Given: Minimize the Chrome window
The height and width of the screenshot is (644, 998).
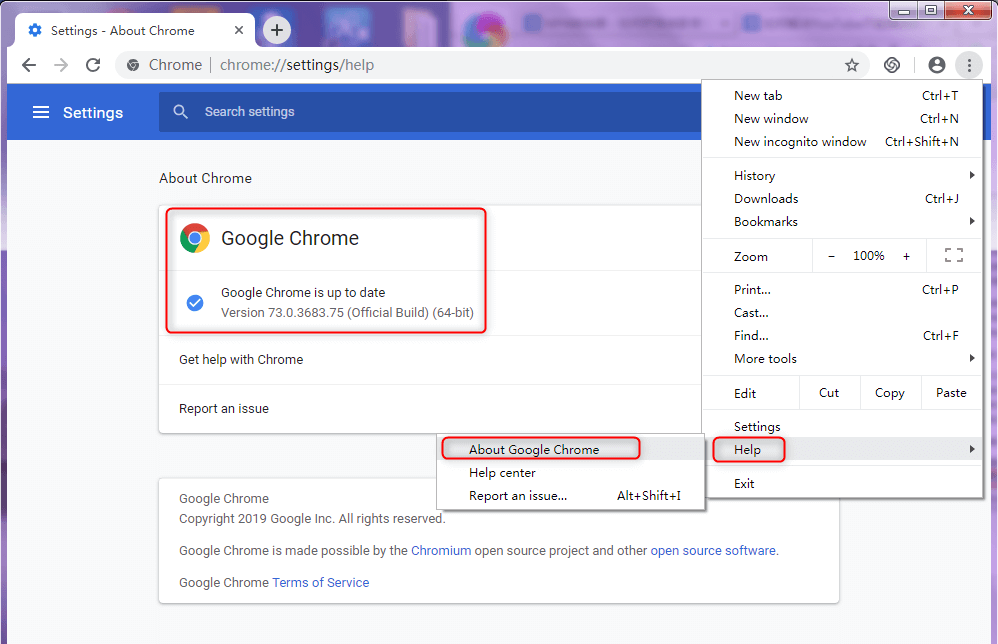Looking at the screenshot, I should [x=903, y=10].
